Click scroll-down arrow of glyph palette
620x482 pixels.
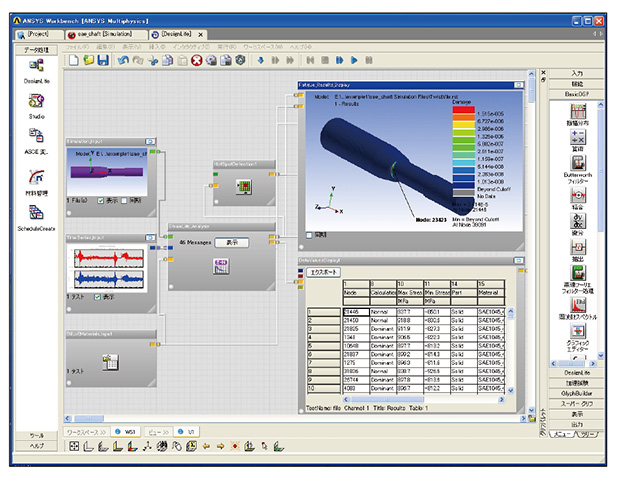coord(601,355)
